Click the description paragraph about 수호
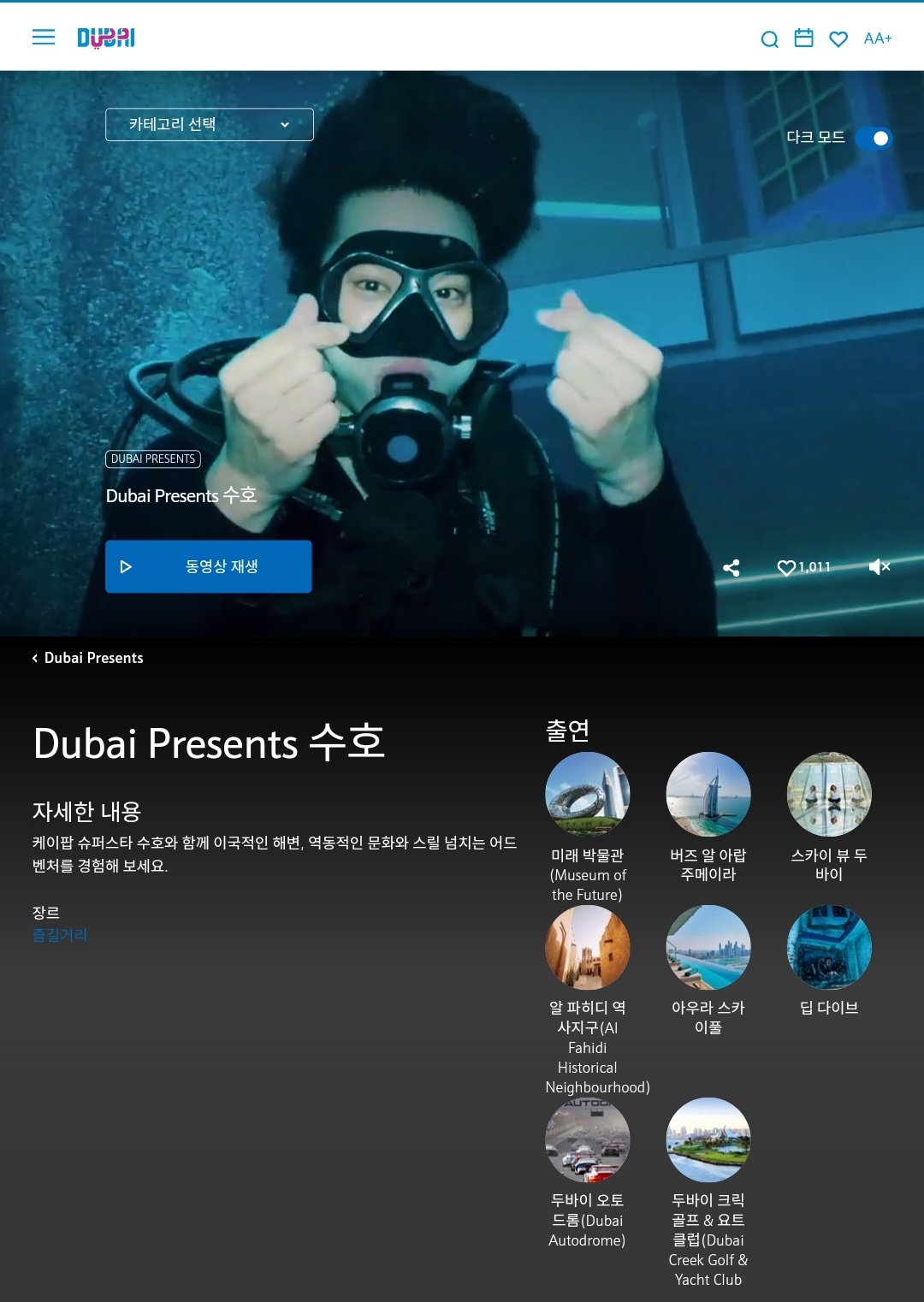Image resolution: width=924 pixels, height=1302 pixels. (x=275, y=855)
